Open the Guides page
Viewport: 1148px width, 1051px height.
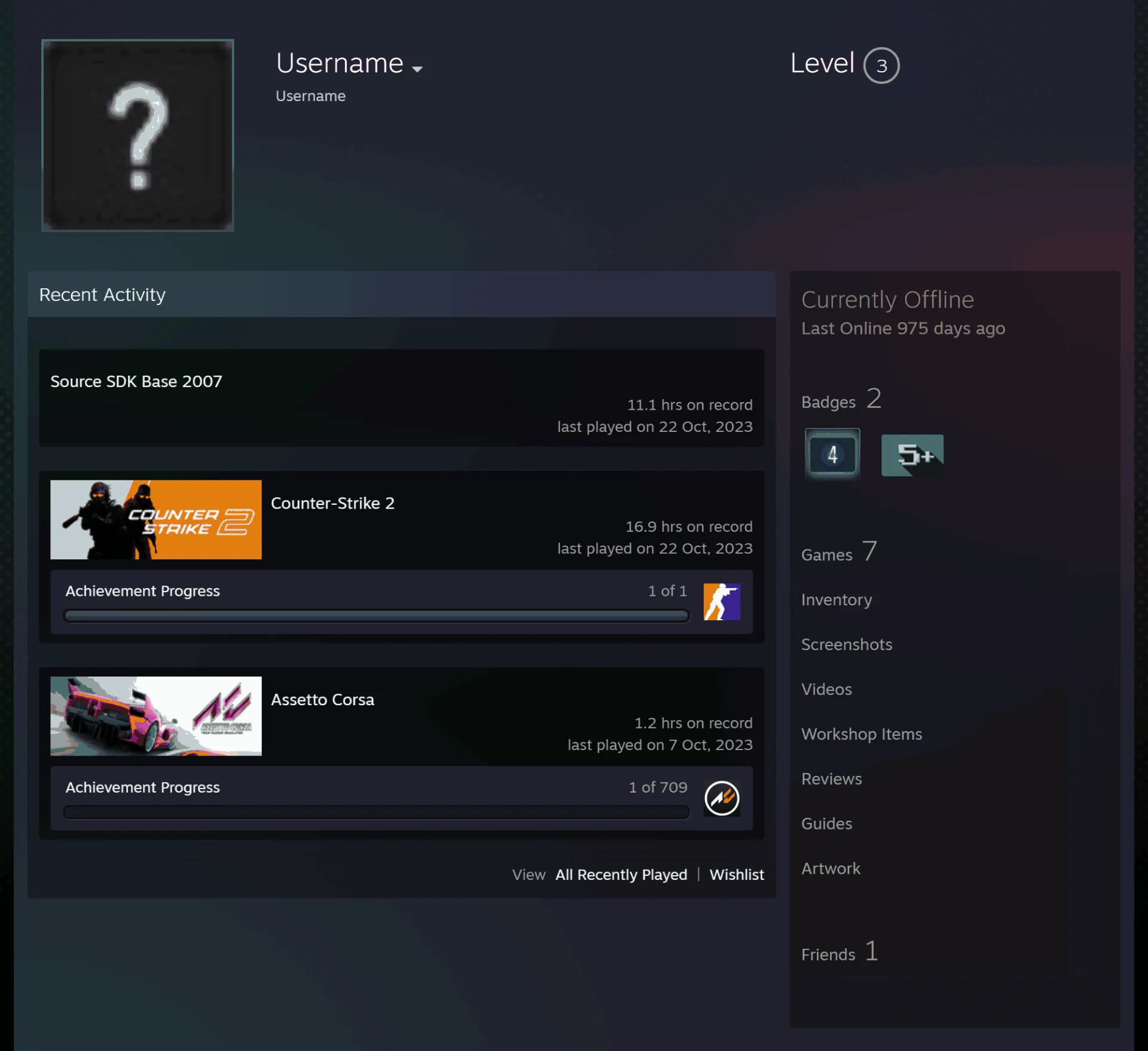point(826,824)
